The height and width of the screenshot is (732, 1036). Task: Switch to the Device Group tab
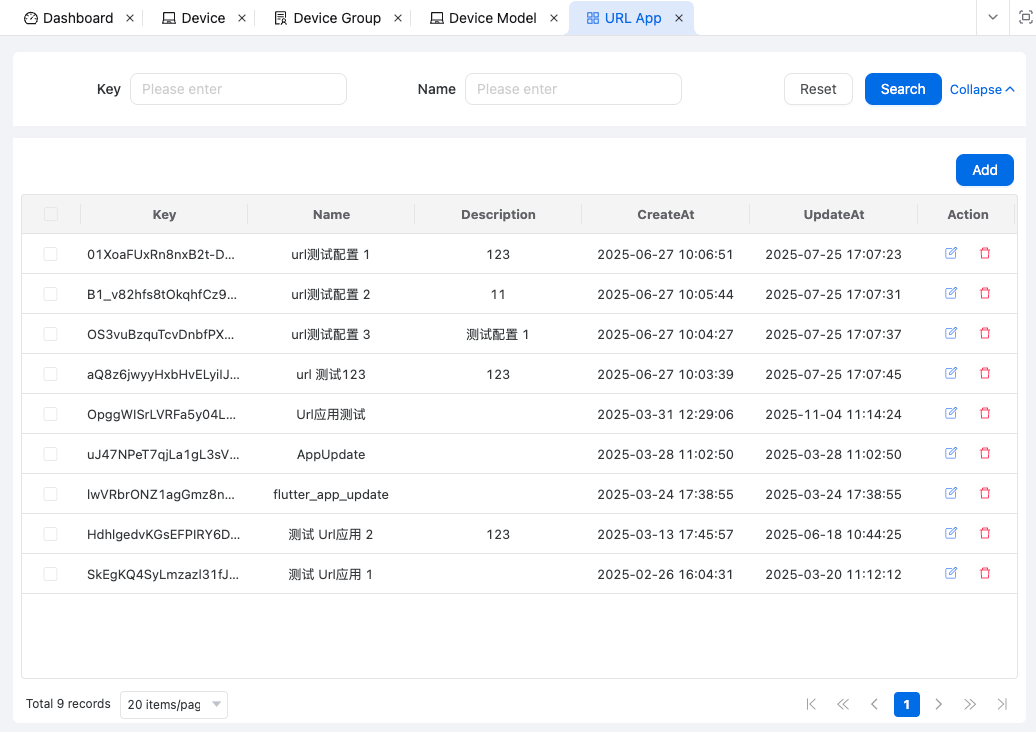(x=336, y=18)
